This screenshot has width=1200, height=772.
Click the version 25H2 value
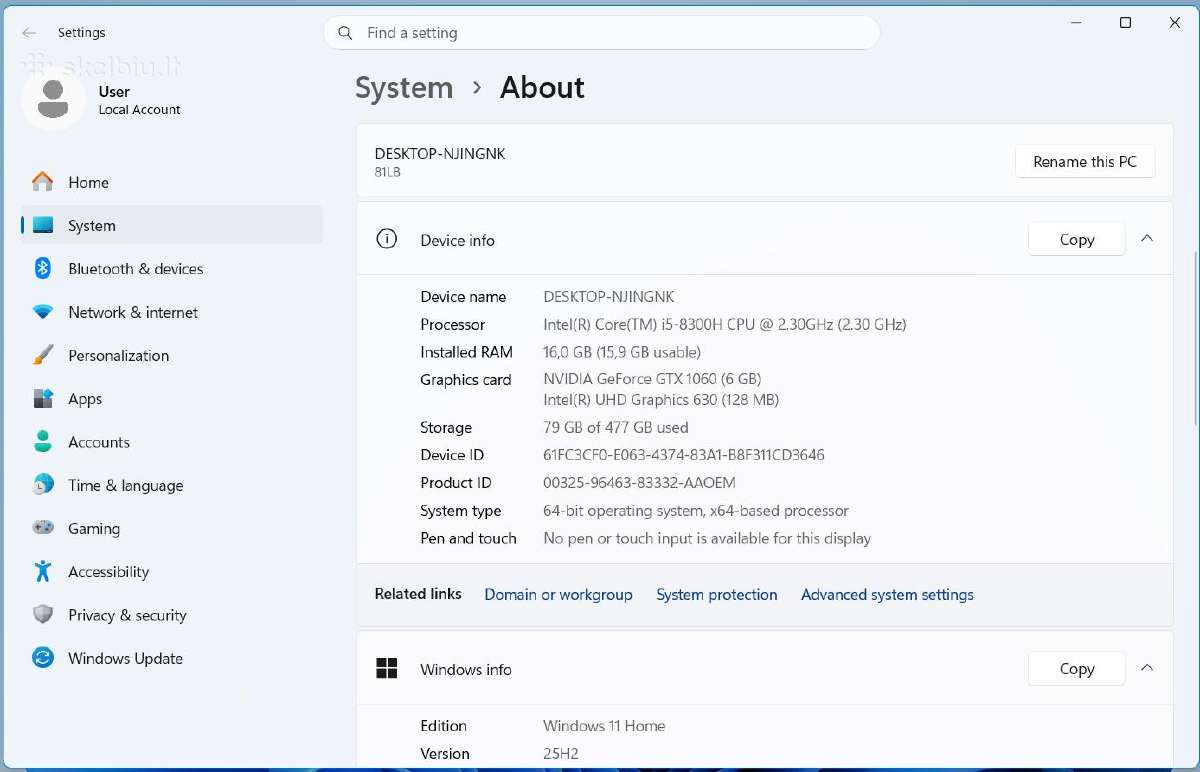click(561, 753)
